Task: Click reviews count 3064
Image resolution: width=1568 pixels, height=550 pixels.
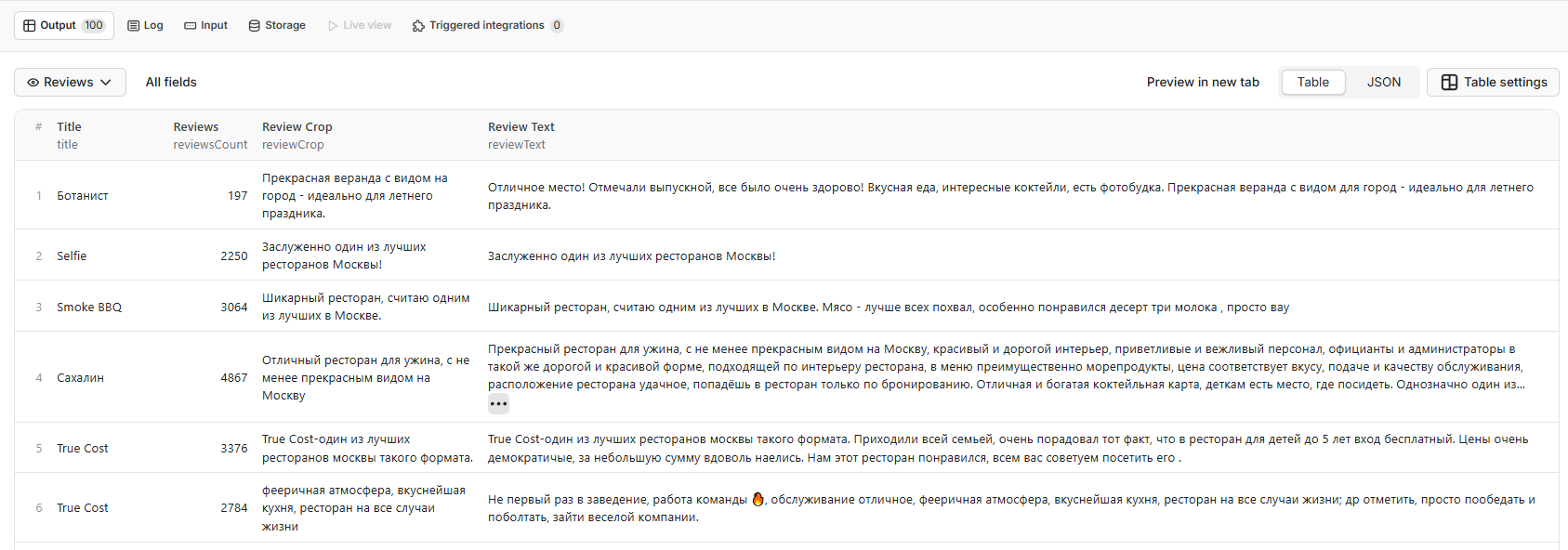Action: 234,307
